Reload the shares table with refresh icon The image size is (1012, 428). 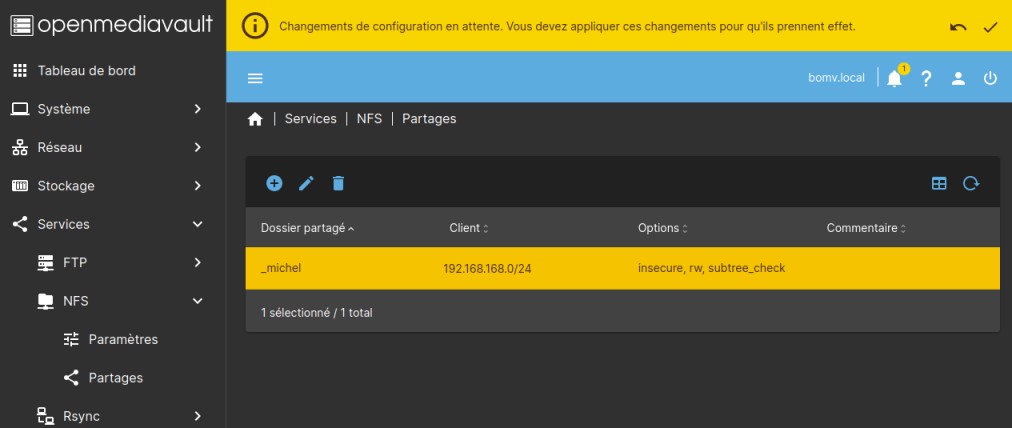pos(970,183)
